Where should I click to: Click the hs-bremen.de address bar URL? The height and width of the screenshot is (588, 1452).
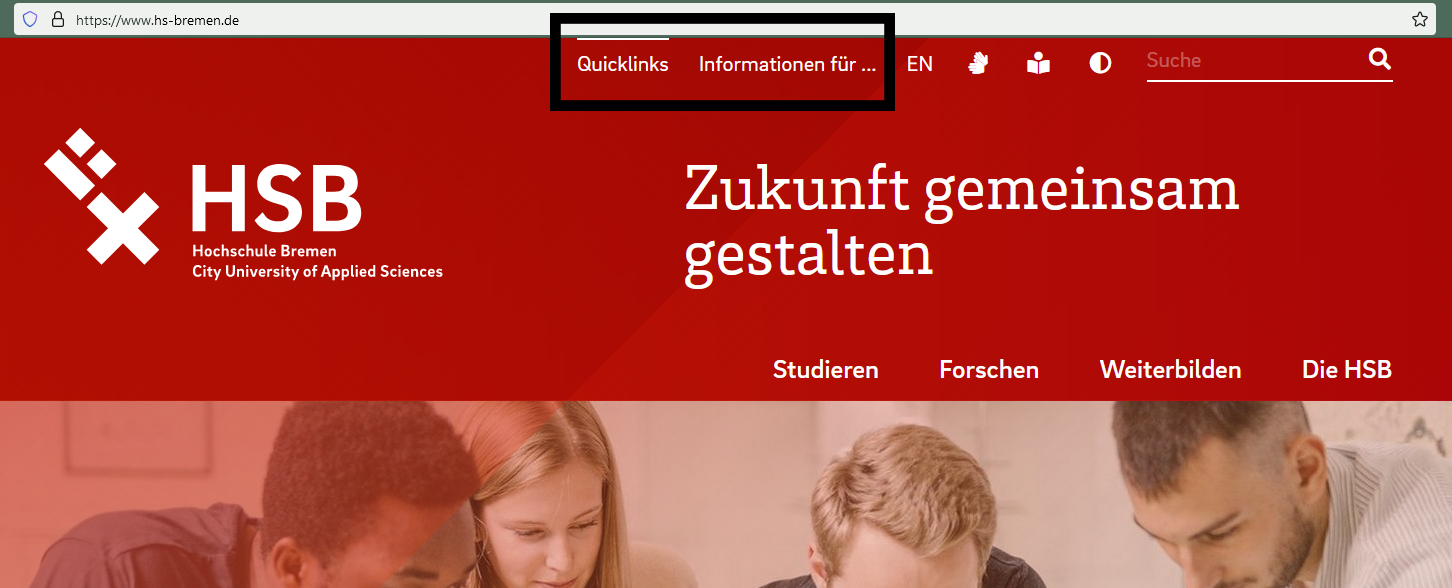157,19
